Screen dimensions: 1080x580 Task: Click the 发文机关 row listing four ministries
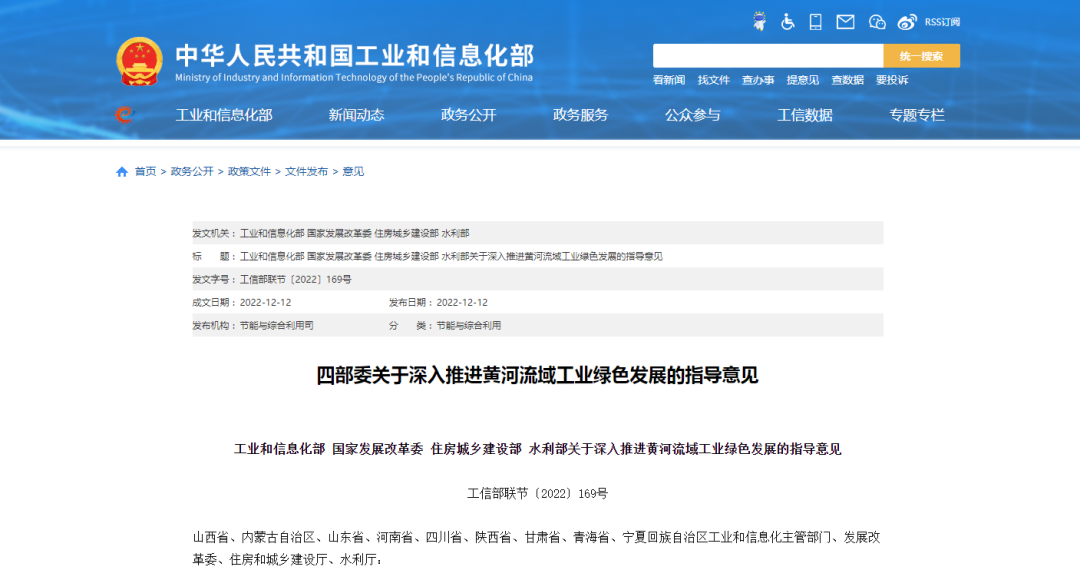tap(537, 233)
